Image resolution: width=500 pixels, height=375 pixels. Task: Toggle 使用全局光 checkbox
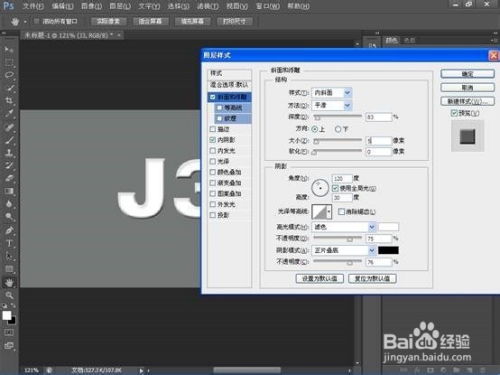click(x=335, y=188)
